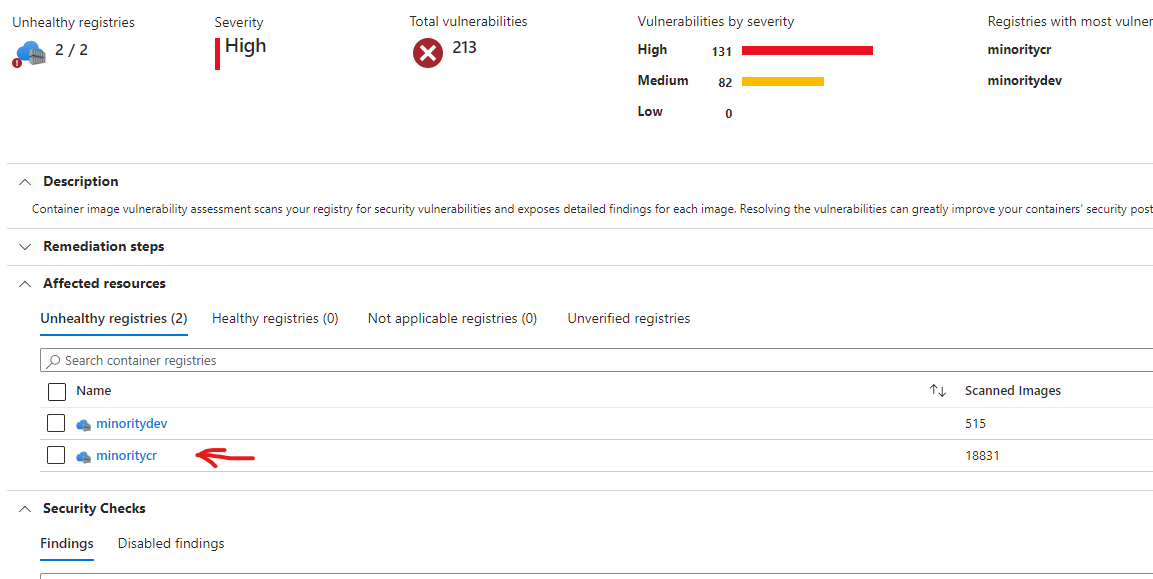Click the Search container registries field
1153x579 pixels.
tap(600, 360)
